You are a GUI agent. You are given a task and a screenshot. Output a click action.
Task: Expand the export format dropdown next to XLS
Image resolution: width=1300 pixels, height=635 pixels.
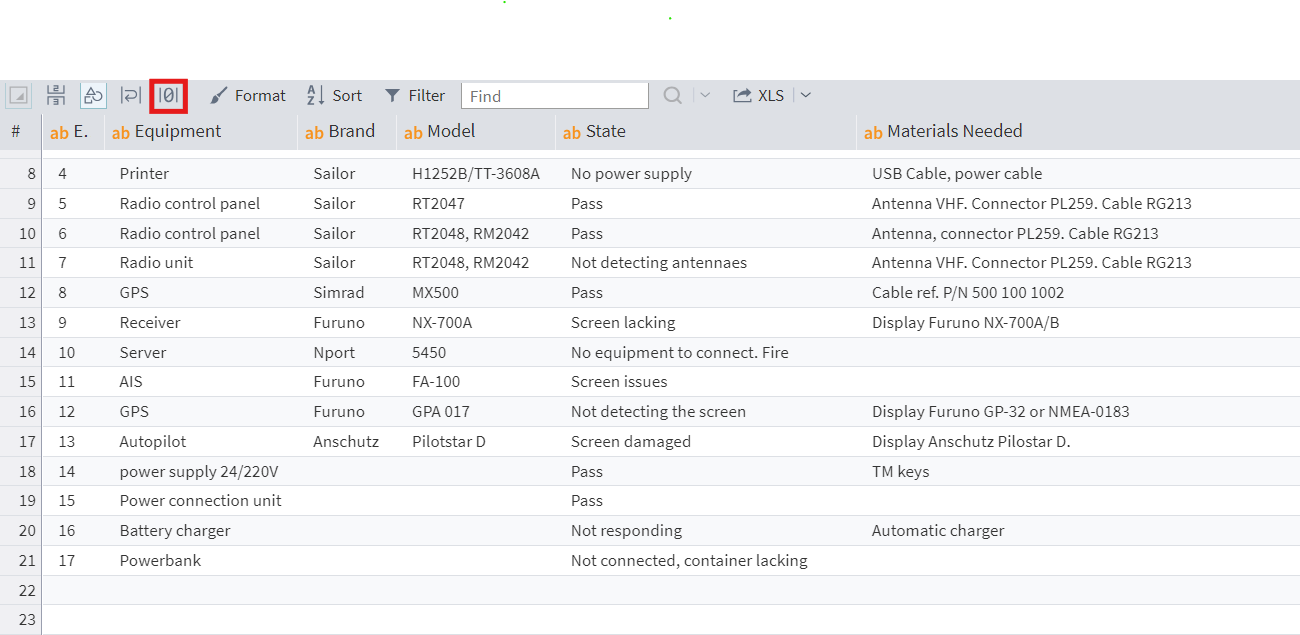tap(806, 96)
